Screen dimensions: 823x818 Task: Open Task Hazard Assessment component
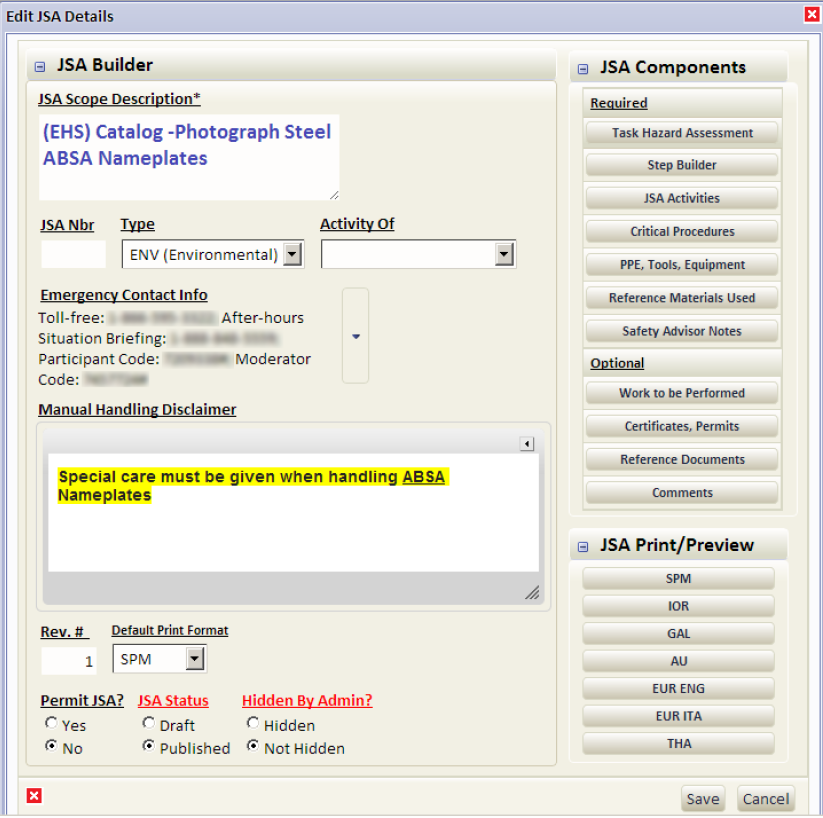pyautogui.click(x=682, y=133)
